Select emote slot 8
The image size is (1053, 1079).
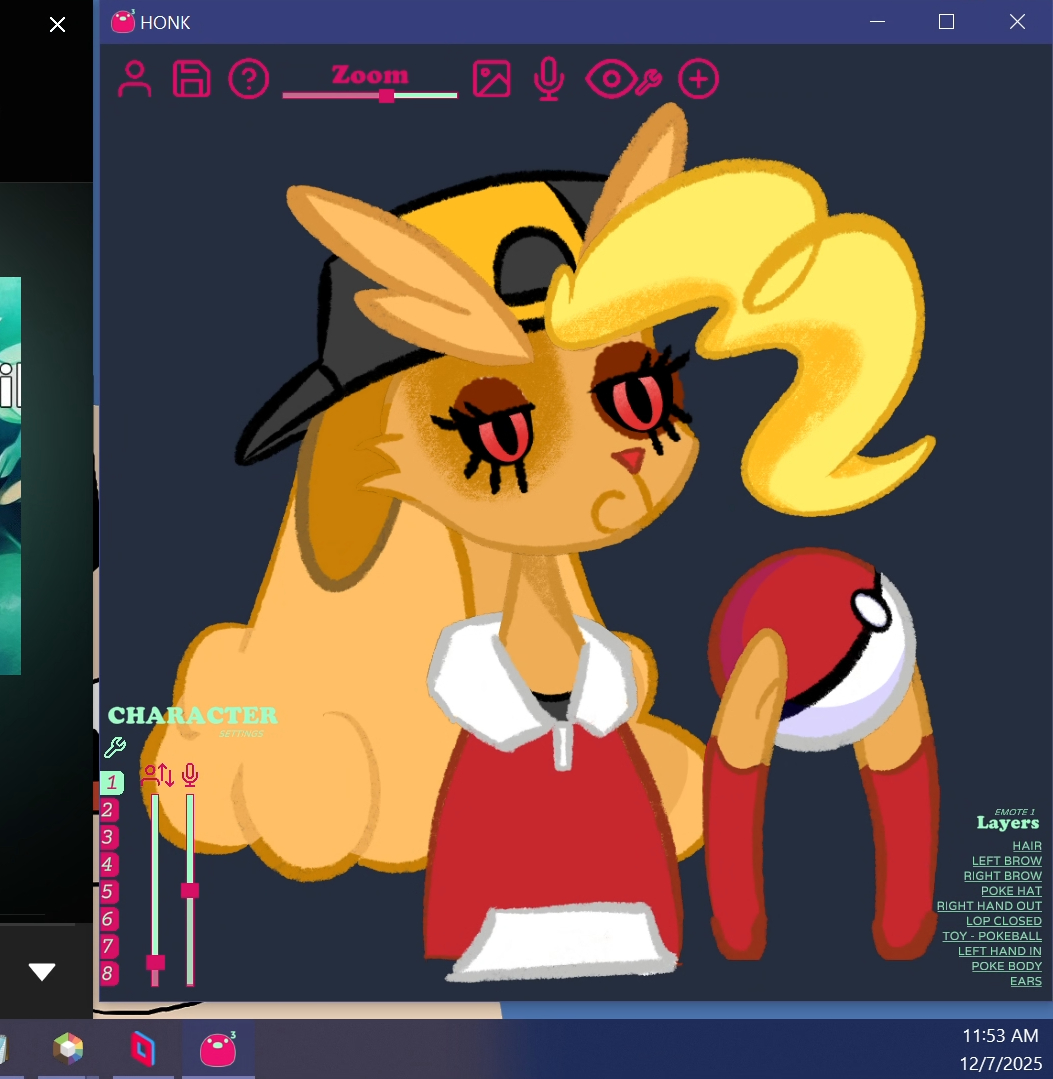(x=109, y=973)
